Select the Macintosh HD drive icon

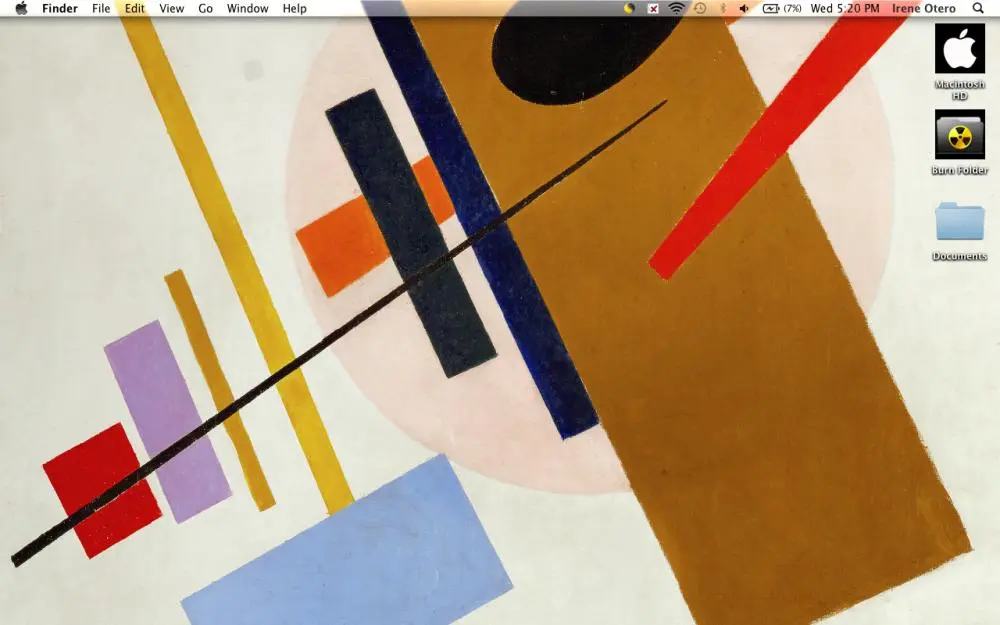coord(960,49)
